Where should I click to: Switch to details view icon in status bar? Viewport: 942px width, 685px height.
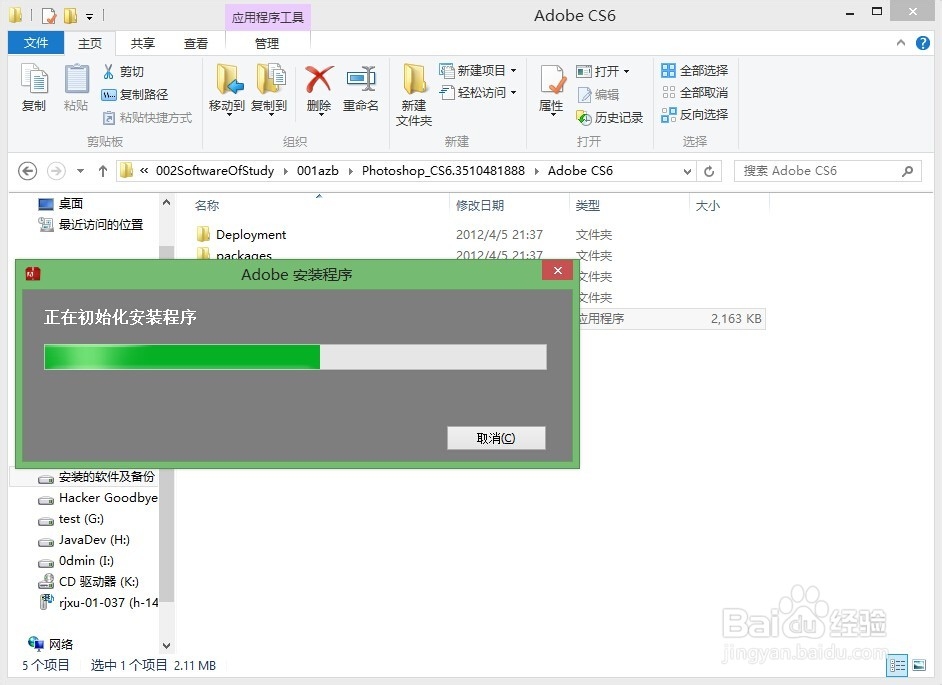coord(898,665)
